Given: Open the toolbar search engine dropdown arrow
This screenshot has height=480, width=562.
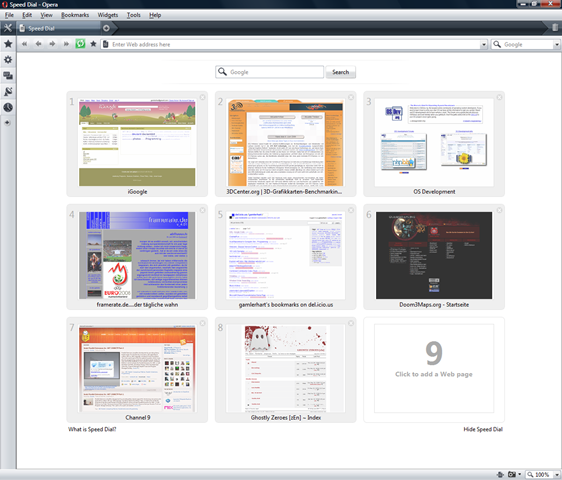Looking at the screenshot, I should [557, 44].
